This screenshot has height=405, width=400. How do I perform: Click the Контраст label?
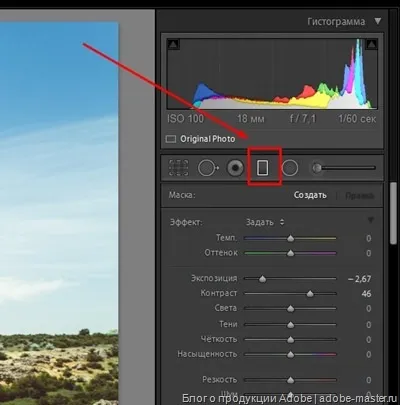point(219,293)
